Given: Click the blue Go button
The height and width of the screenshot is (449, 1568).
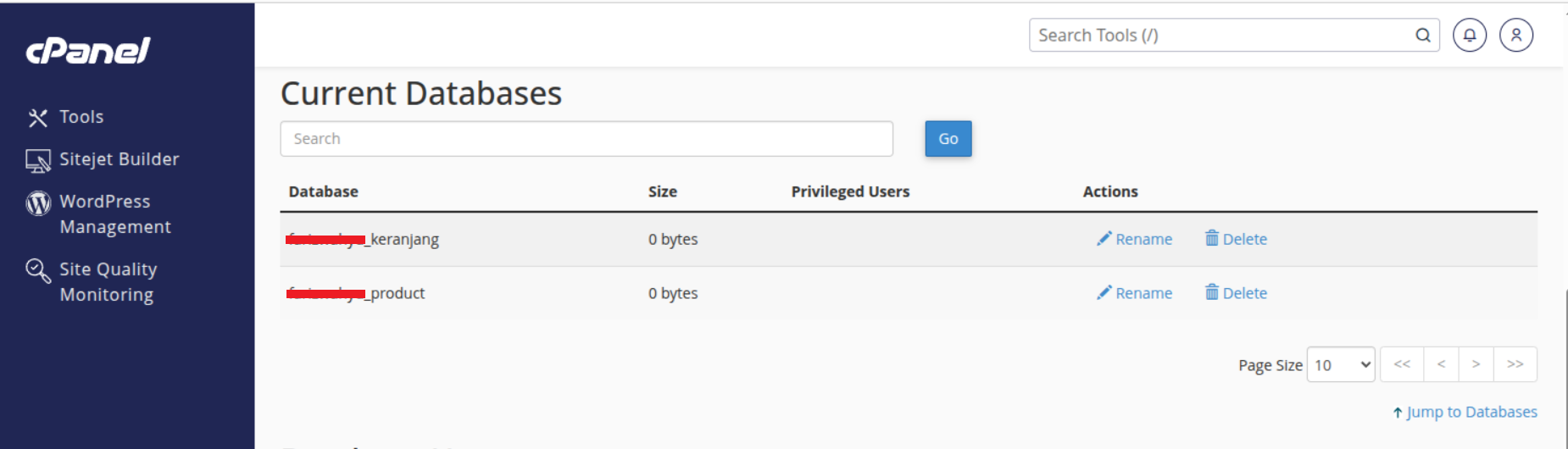Looking at the screenshot, I should coord(948,139).
